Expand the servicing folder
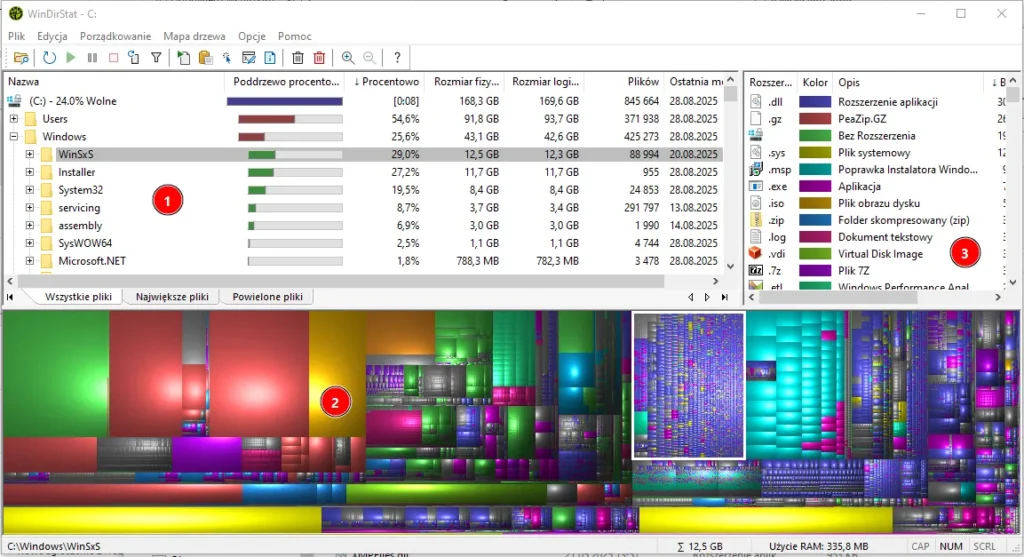The image size is (1024, 557). click(x=29, y=208)
